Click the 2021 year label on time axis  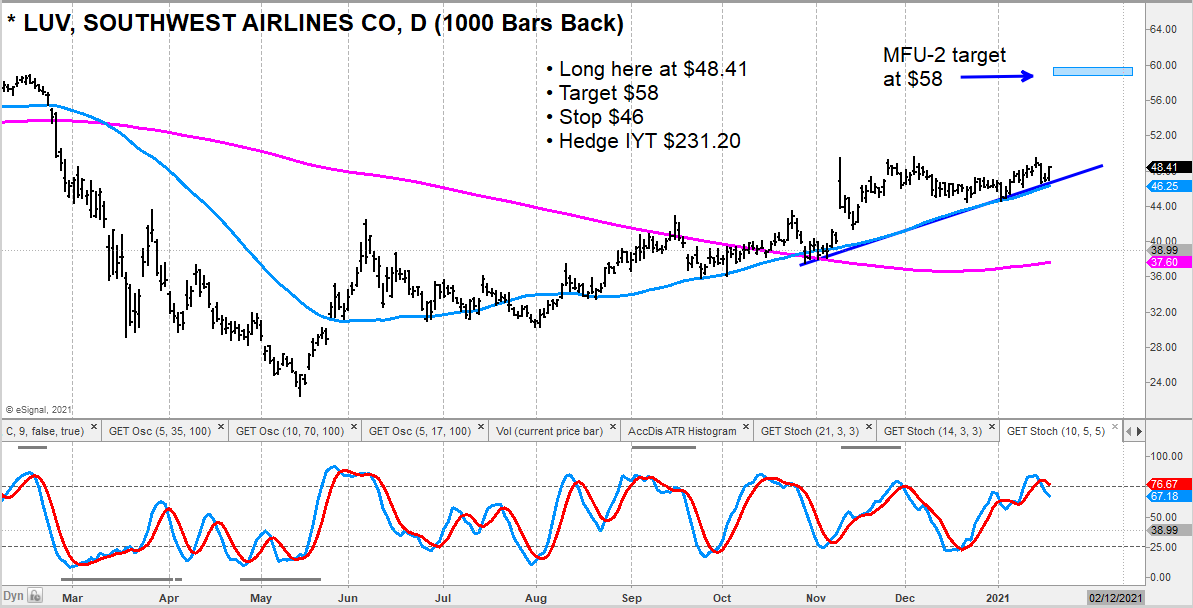point(999,598)
